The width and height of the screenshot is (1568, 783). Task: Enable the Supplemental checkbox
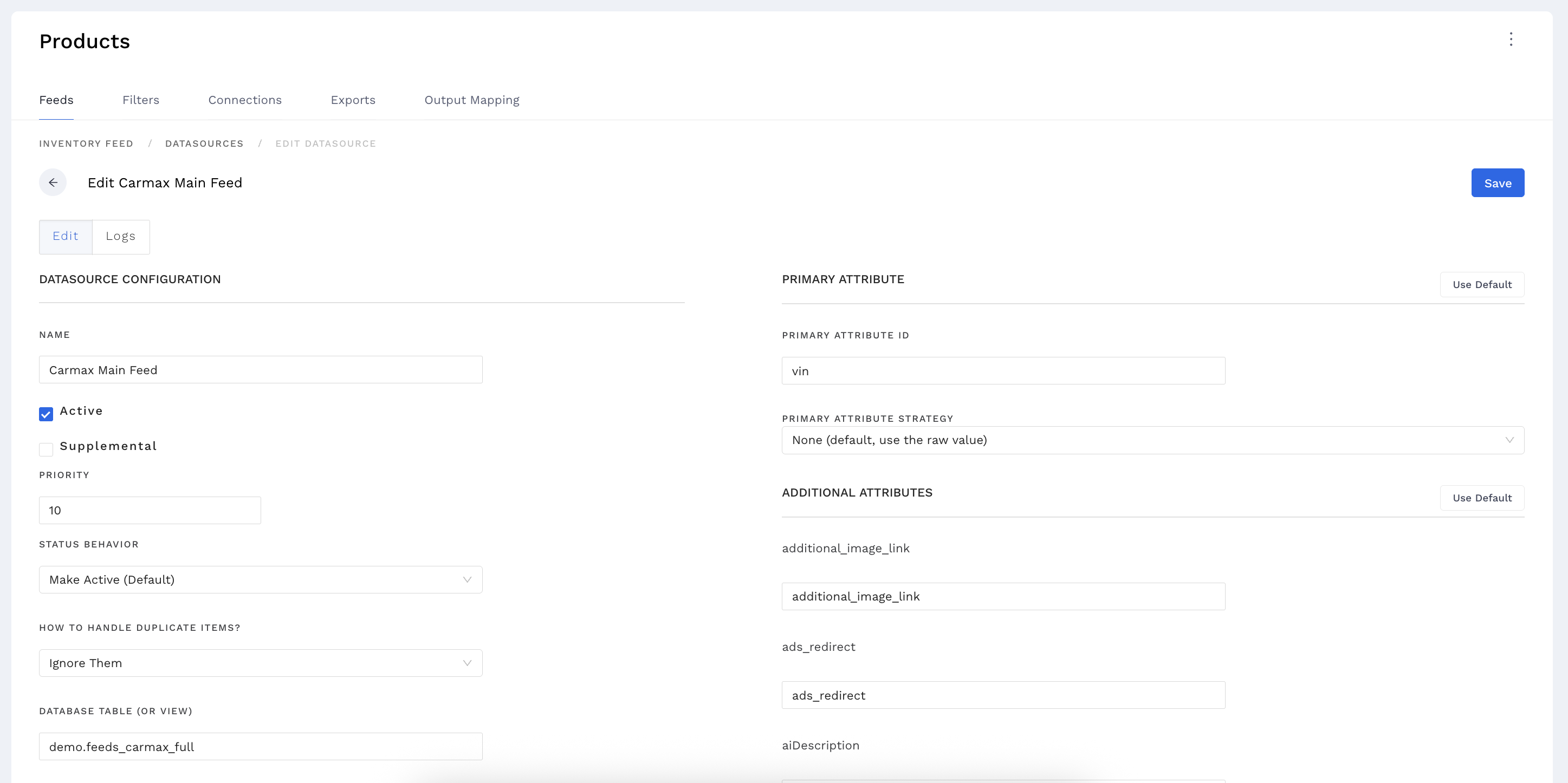46,449
